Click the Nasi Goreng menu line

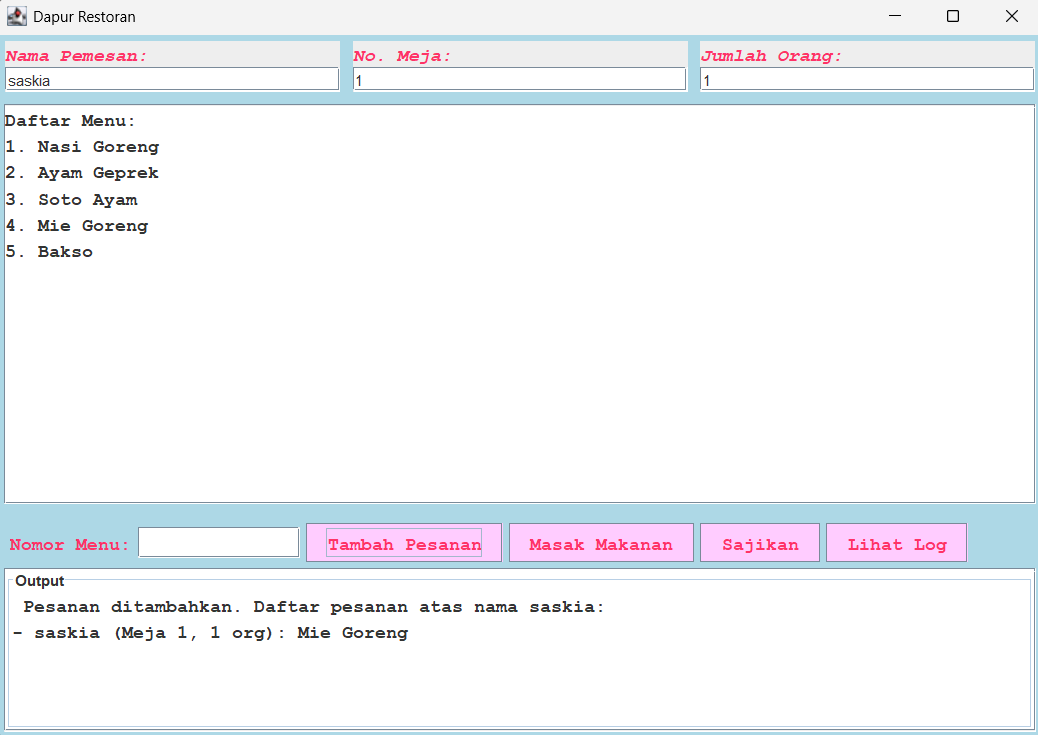coord(83,147)
